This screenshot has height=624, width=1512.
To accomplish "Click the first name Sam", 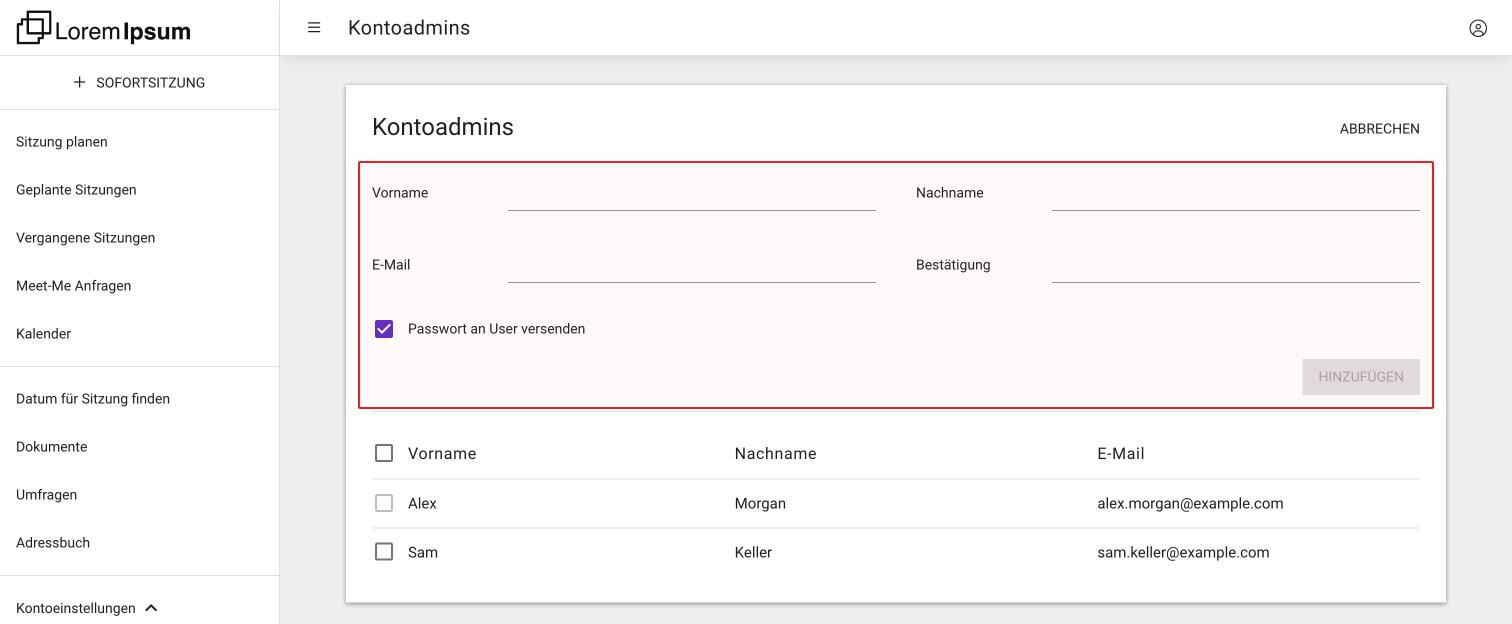I will [423, 553].
